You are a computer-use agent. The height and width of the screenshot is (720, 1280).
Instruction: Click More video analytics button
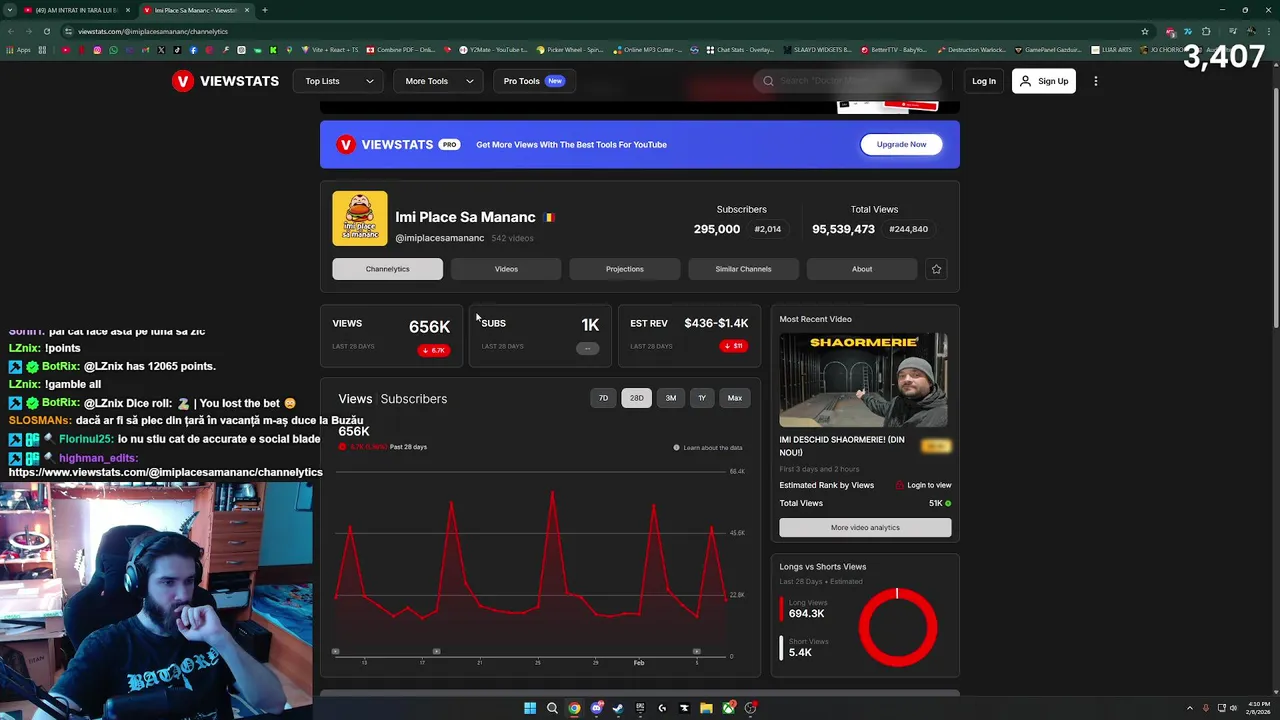865,527
